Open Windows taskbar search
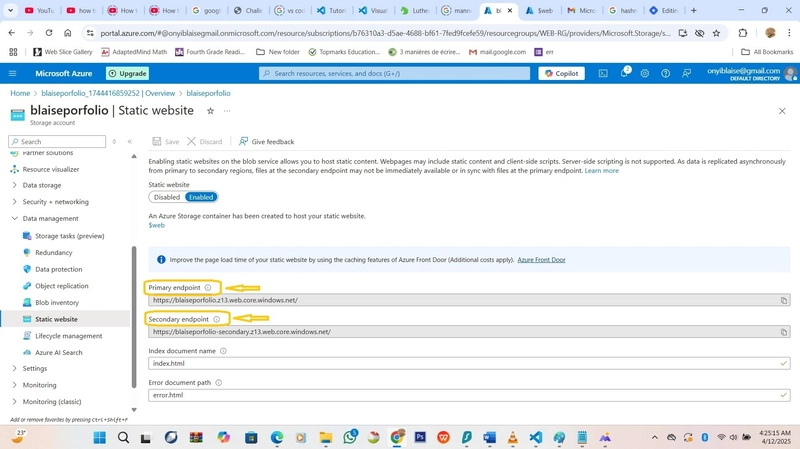 point(123,437)
